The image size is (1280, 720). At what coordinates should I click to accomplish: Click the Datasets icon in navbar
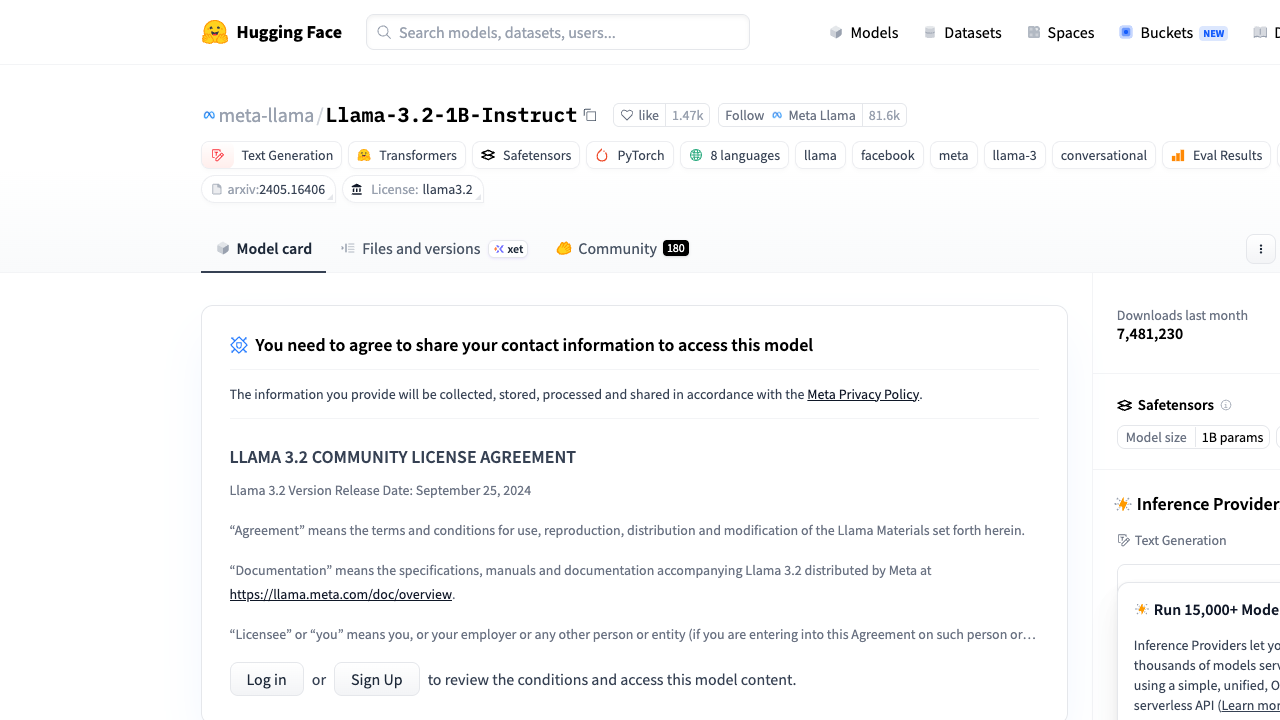click(930, 32)
